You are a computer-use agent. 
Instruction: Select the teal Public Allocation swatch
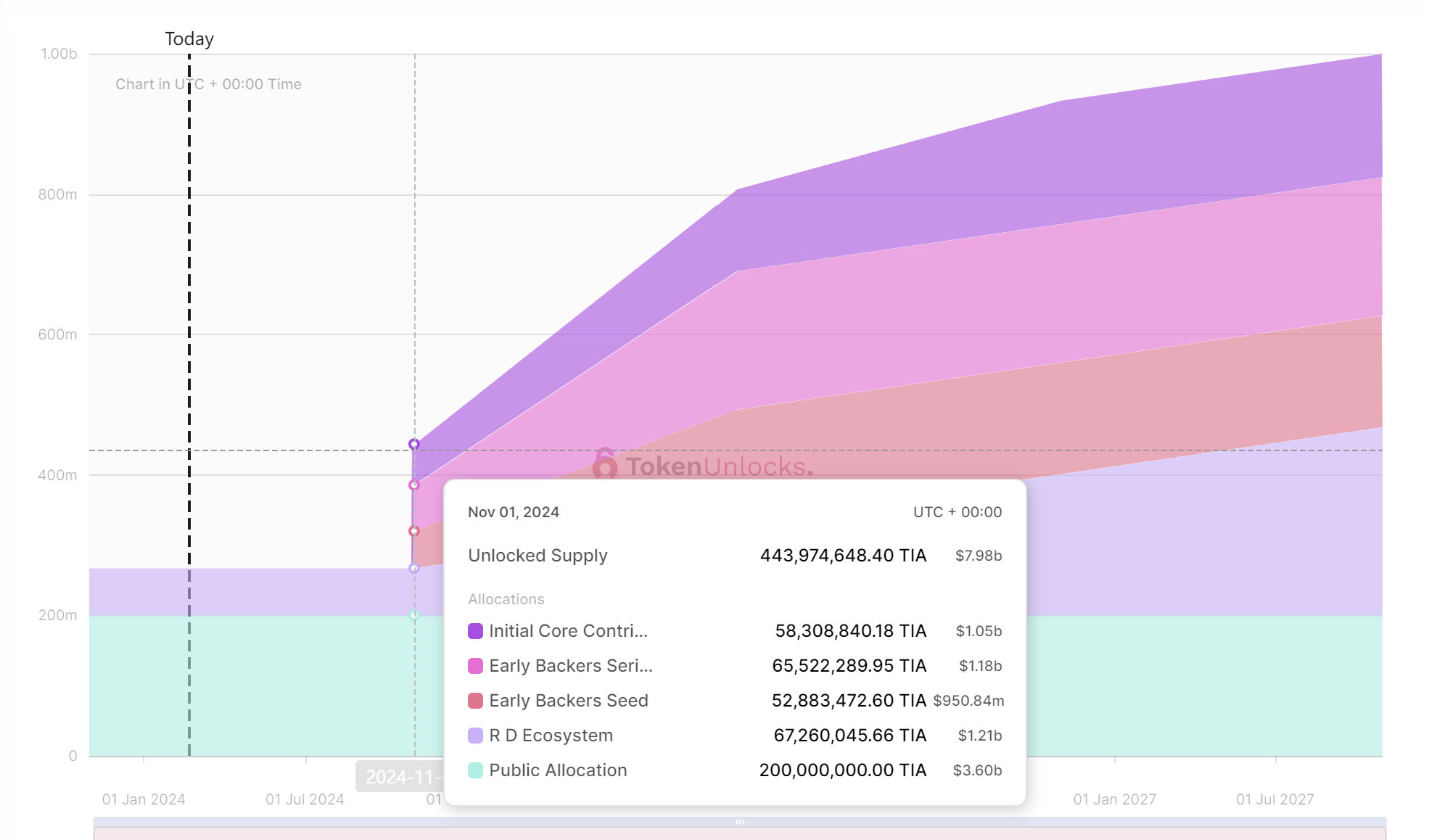pyautogui.click(x=475, y=770)
